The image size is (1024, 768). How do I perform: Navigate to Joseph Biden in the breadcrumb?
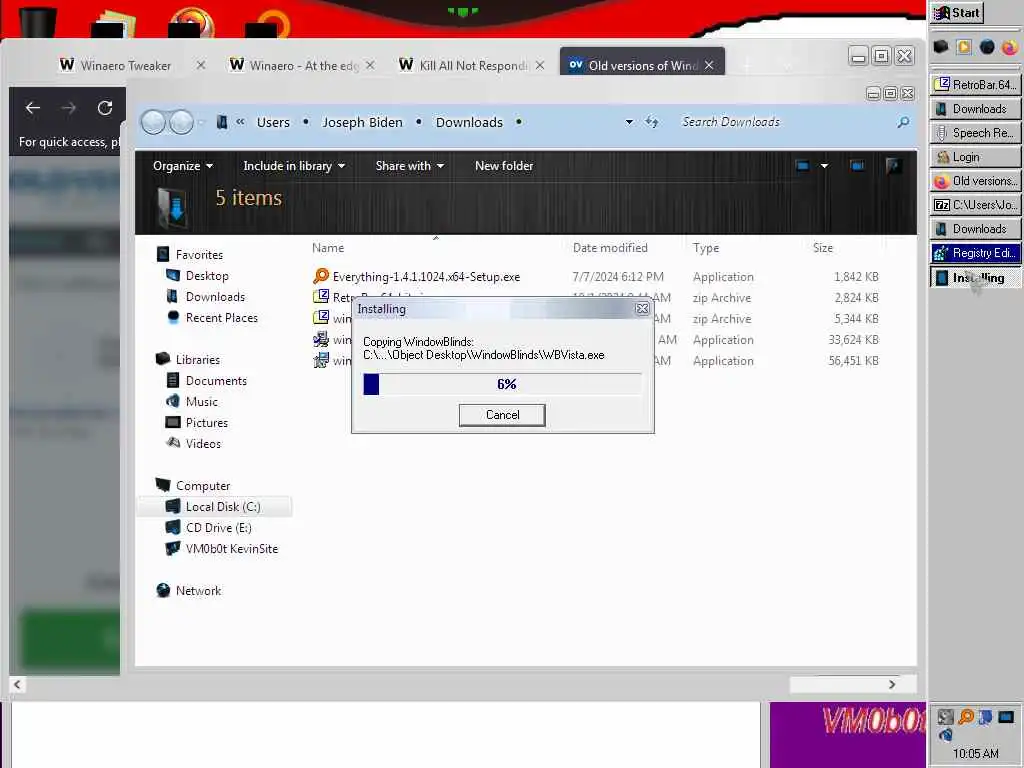pos(362,122)
